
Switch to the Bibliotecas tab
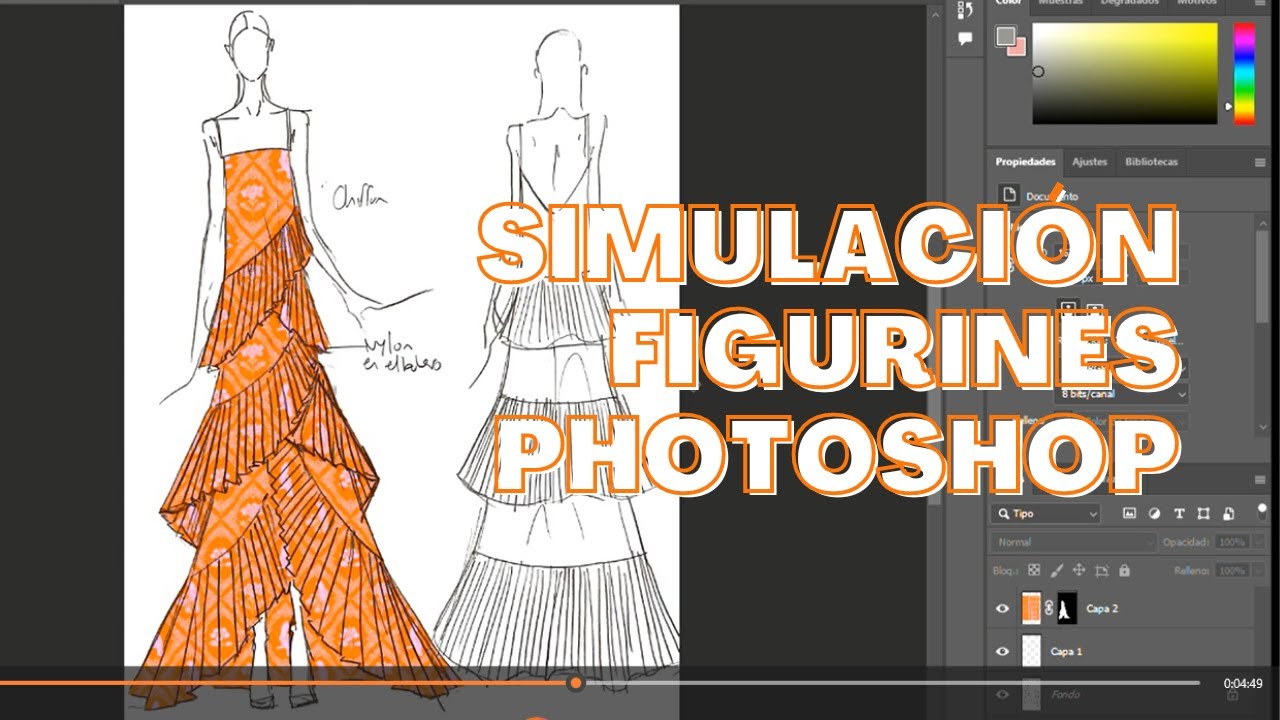click(1151, 162)
